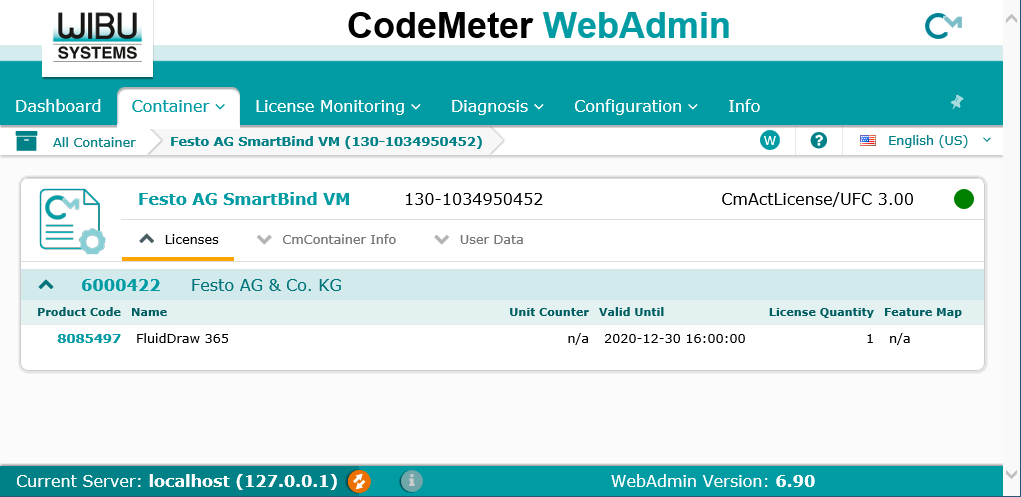1021x497 pixels.
Task: Open the Container menu dropdown
Action: pyautogui.click(x=178, y=106)
